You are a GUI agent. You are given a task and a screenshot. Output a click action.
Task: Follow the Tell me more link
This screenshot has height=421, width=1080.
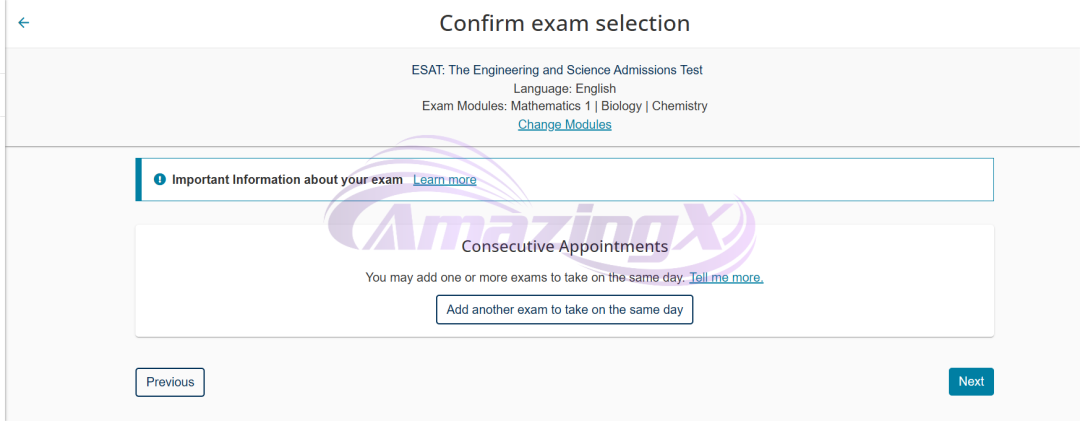click(726, 277)
